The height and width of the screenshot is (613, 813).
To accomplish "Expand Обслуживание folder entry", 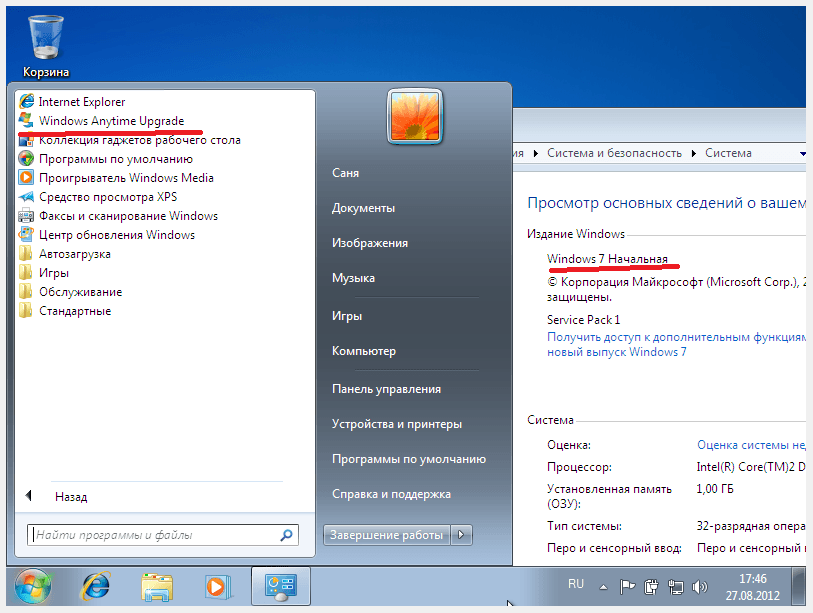I will 80,292.
